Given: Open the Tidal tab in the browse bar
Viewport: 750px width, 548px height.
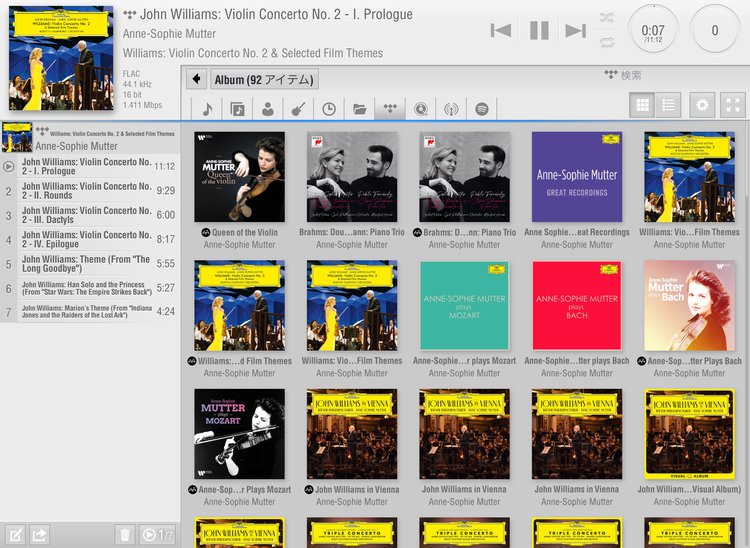Looking at the screenshot, I should click(390, 109).
